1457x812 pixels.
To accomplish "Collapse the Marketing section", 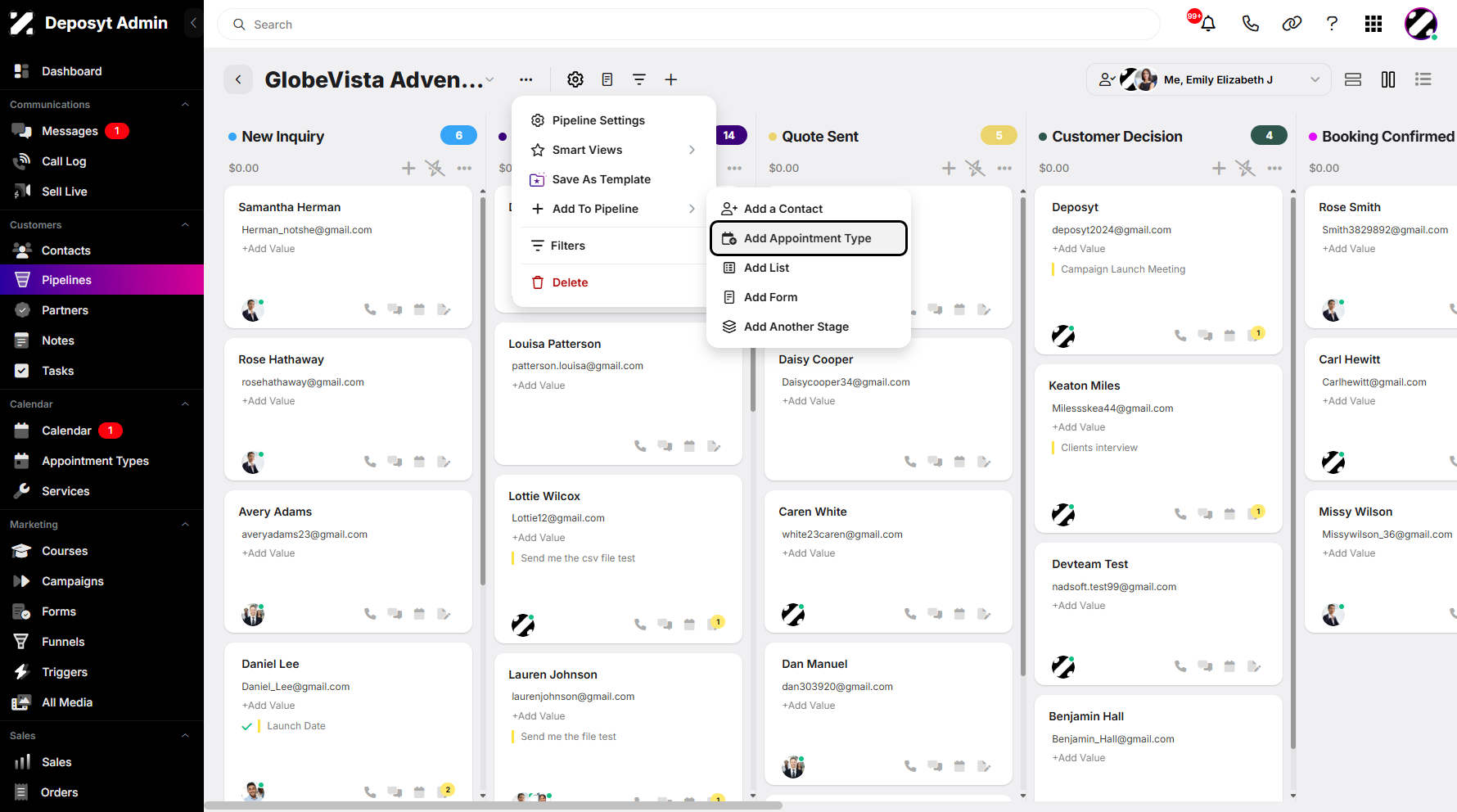I will click(x=185, y=525).
